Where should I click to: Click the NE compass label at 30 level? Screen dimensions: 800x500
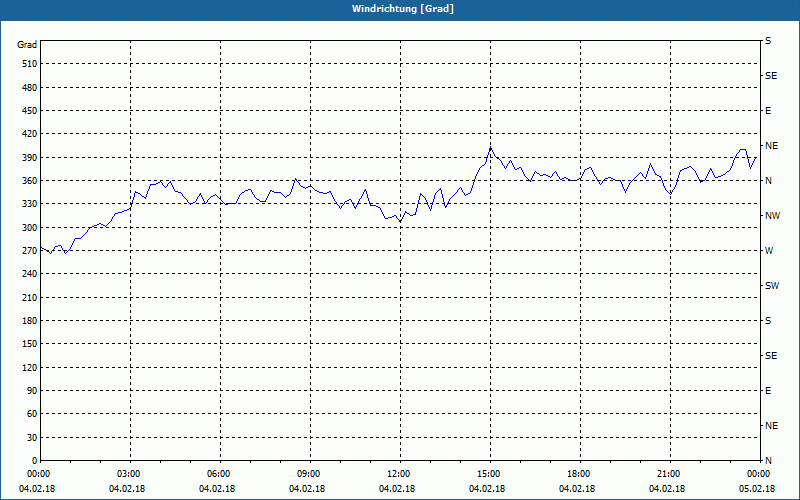pos(771,426)
